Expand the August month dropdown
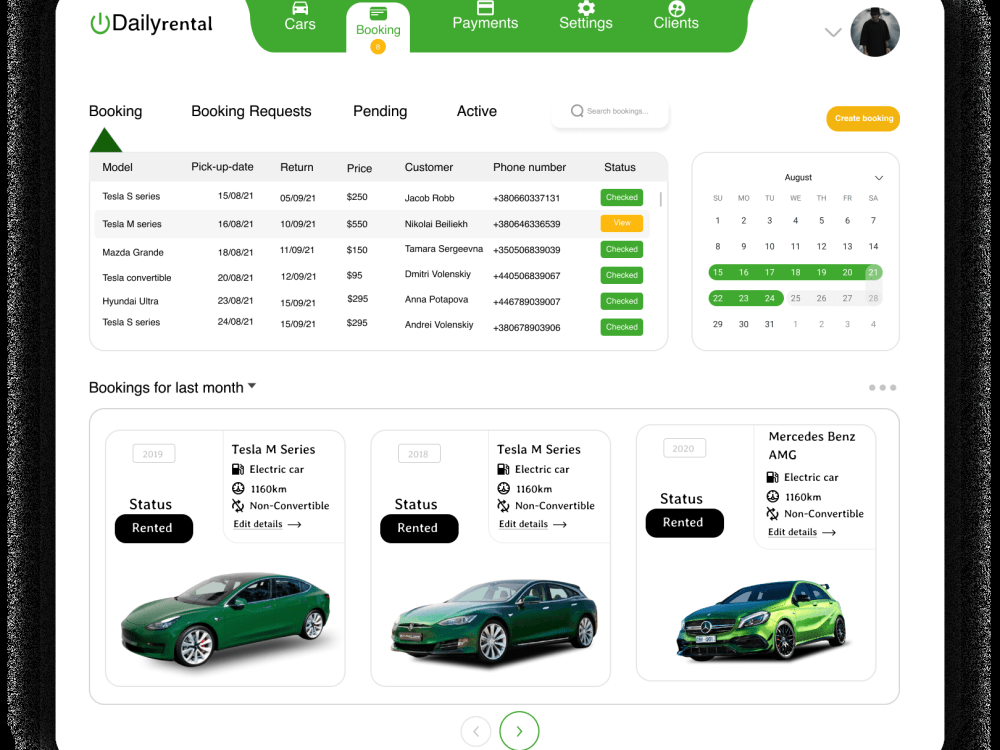1000x750 pixels. point(878,178)
